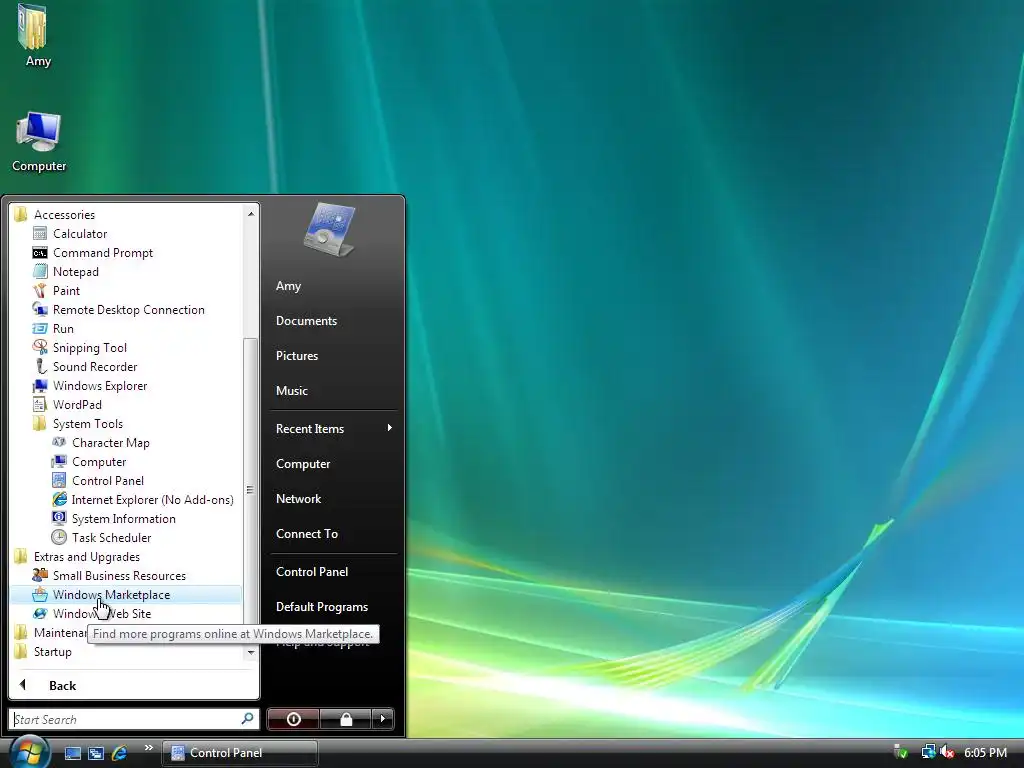Launch the Snipping Tool

(x=89, y=347)
